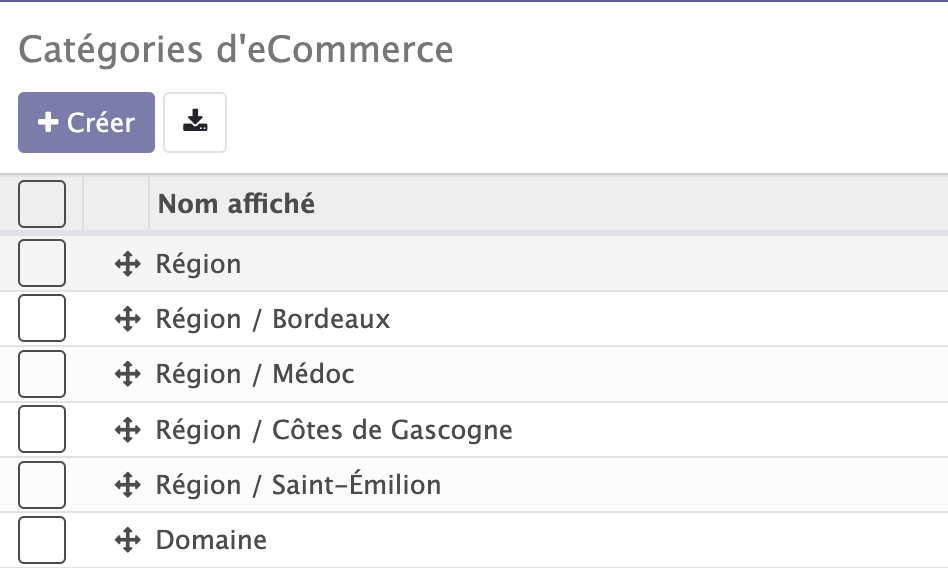
Task: Open the Domaine category record
Action: tap(211, 541)
